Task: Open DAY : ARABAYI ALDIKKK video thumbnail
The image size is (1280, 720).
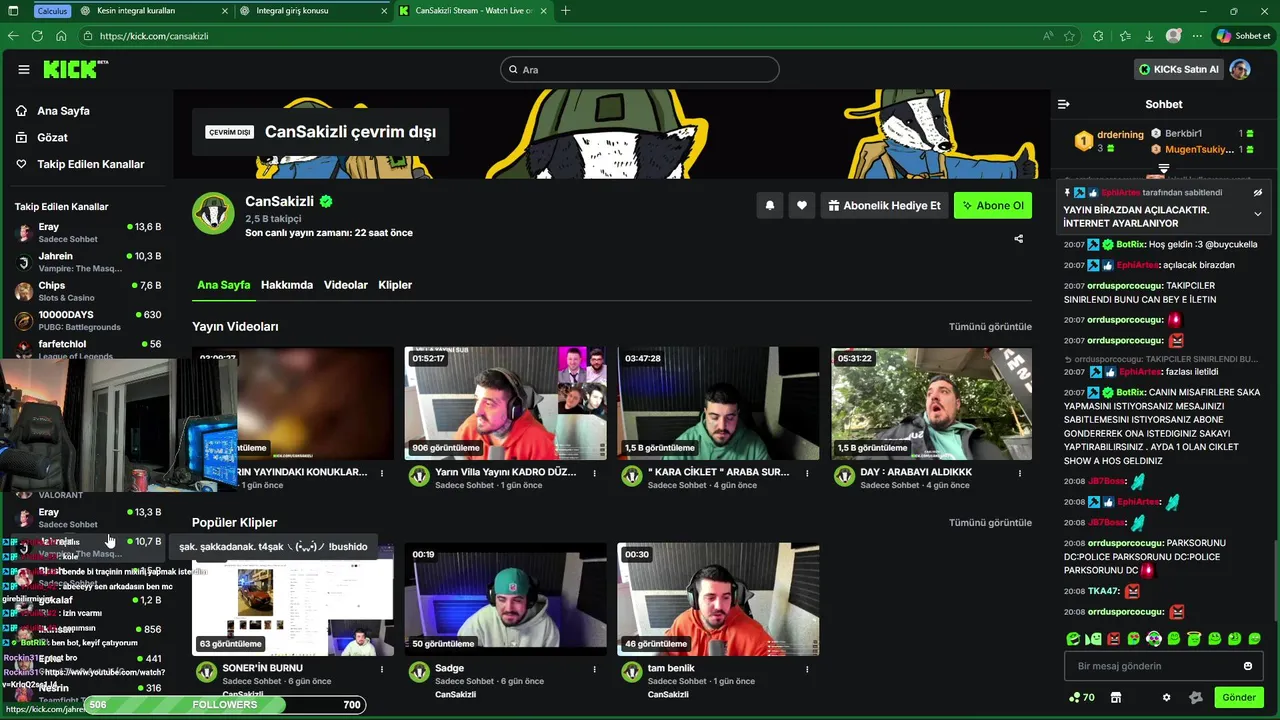Action: point(931,404)
